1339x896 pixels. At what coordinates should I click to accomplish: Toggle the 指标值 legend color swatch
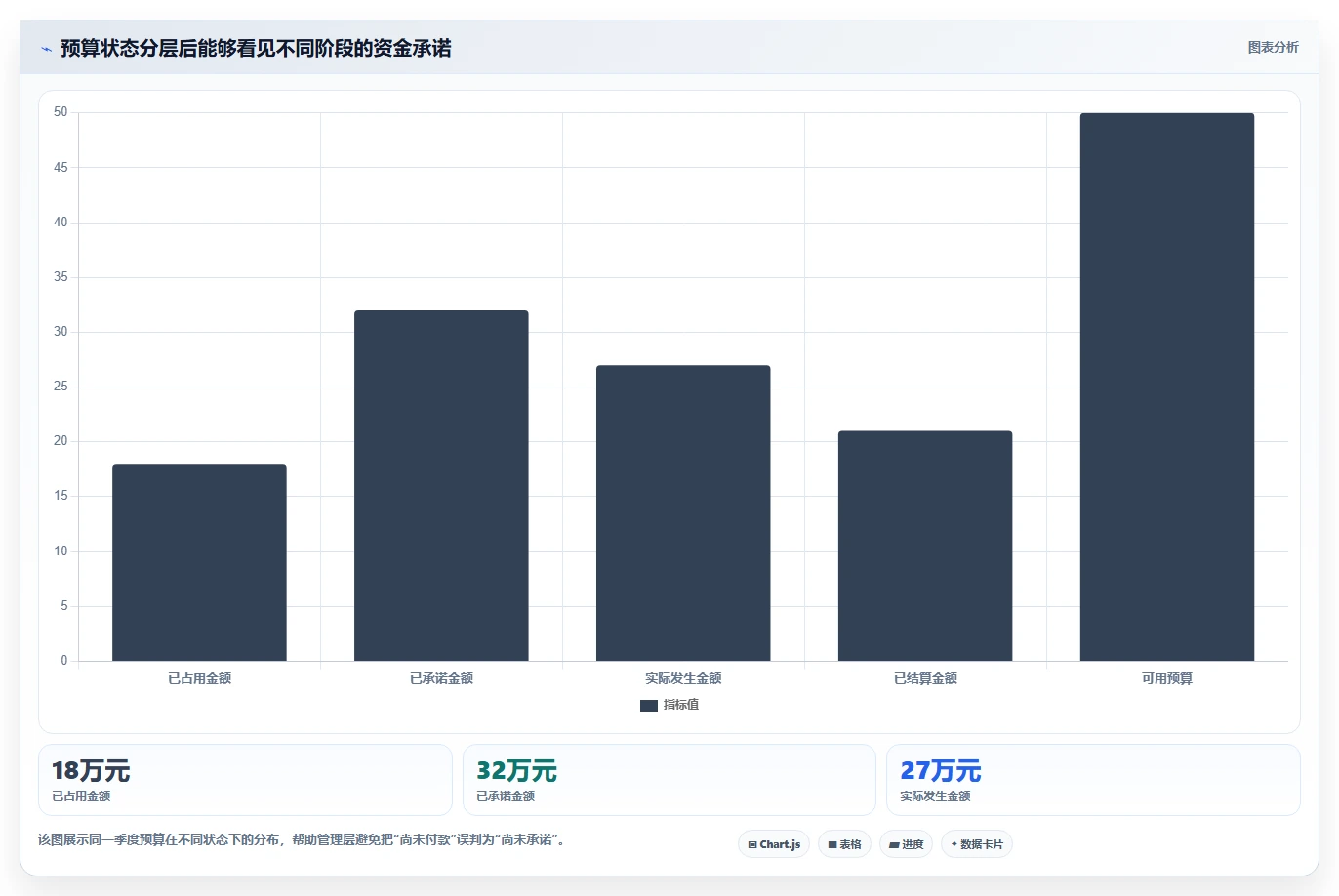[649, 705]
